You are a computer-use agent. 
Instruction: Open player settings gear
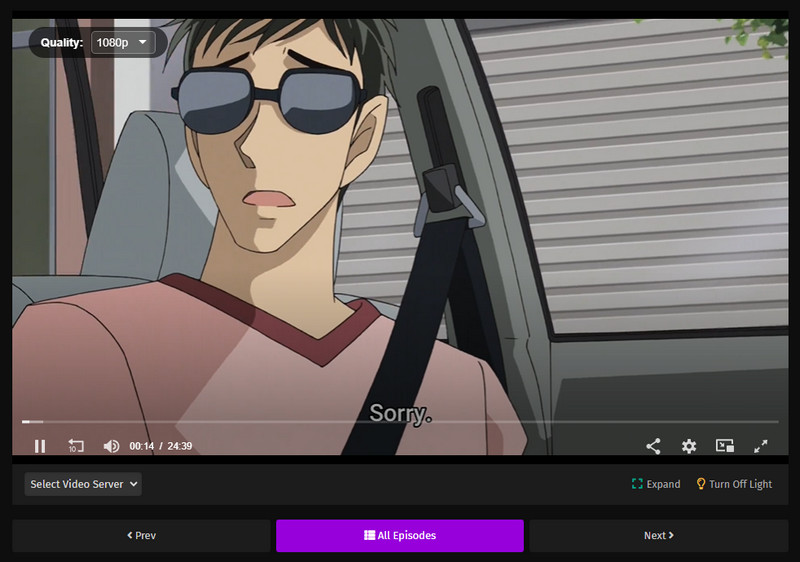689,446
